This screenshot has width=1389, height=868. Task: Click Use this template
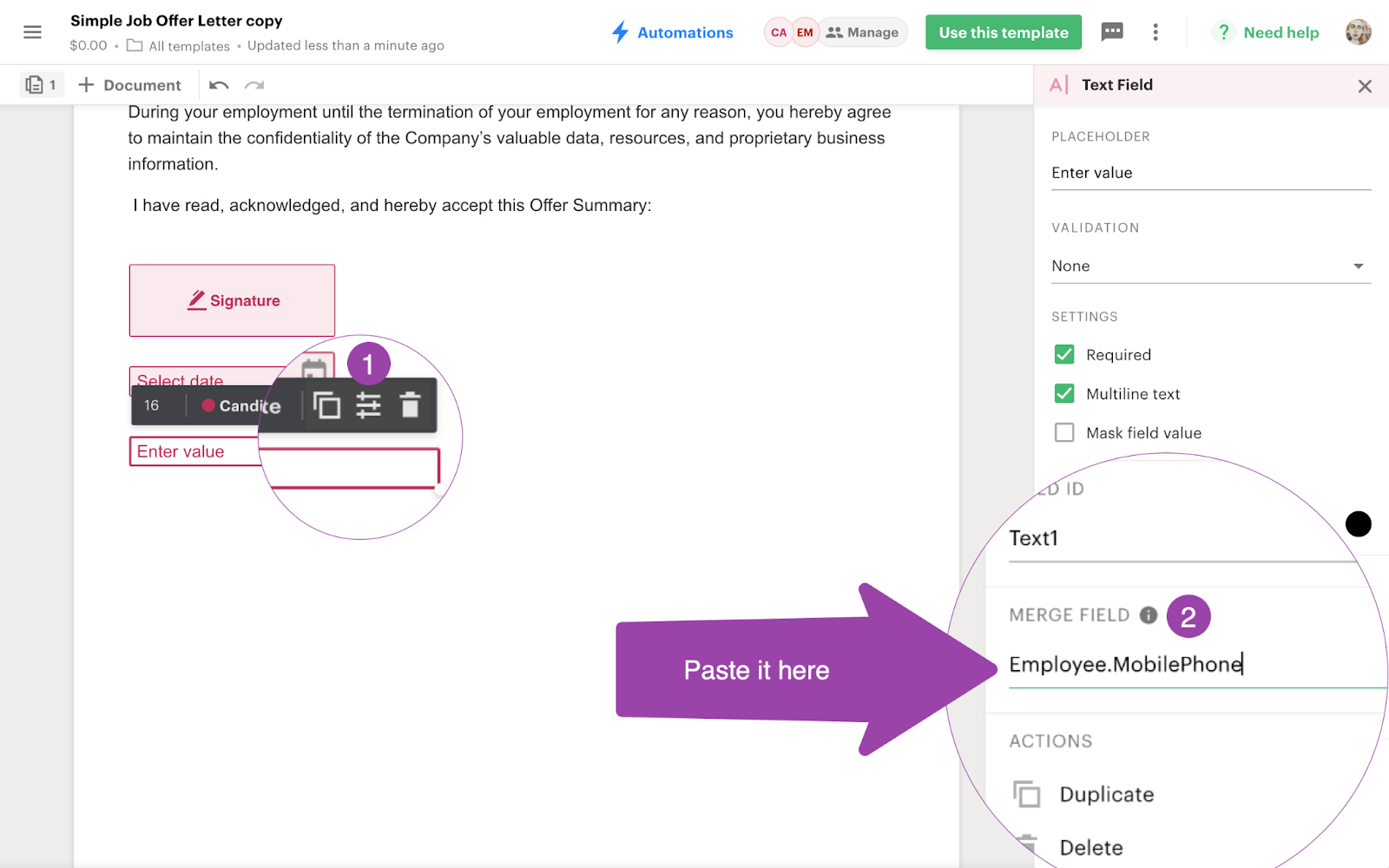pyautogui.click(x=1004, y=32)
